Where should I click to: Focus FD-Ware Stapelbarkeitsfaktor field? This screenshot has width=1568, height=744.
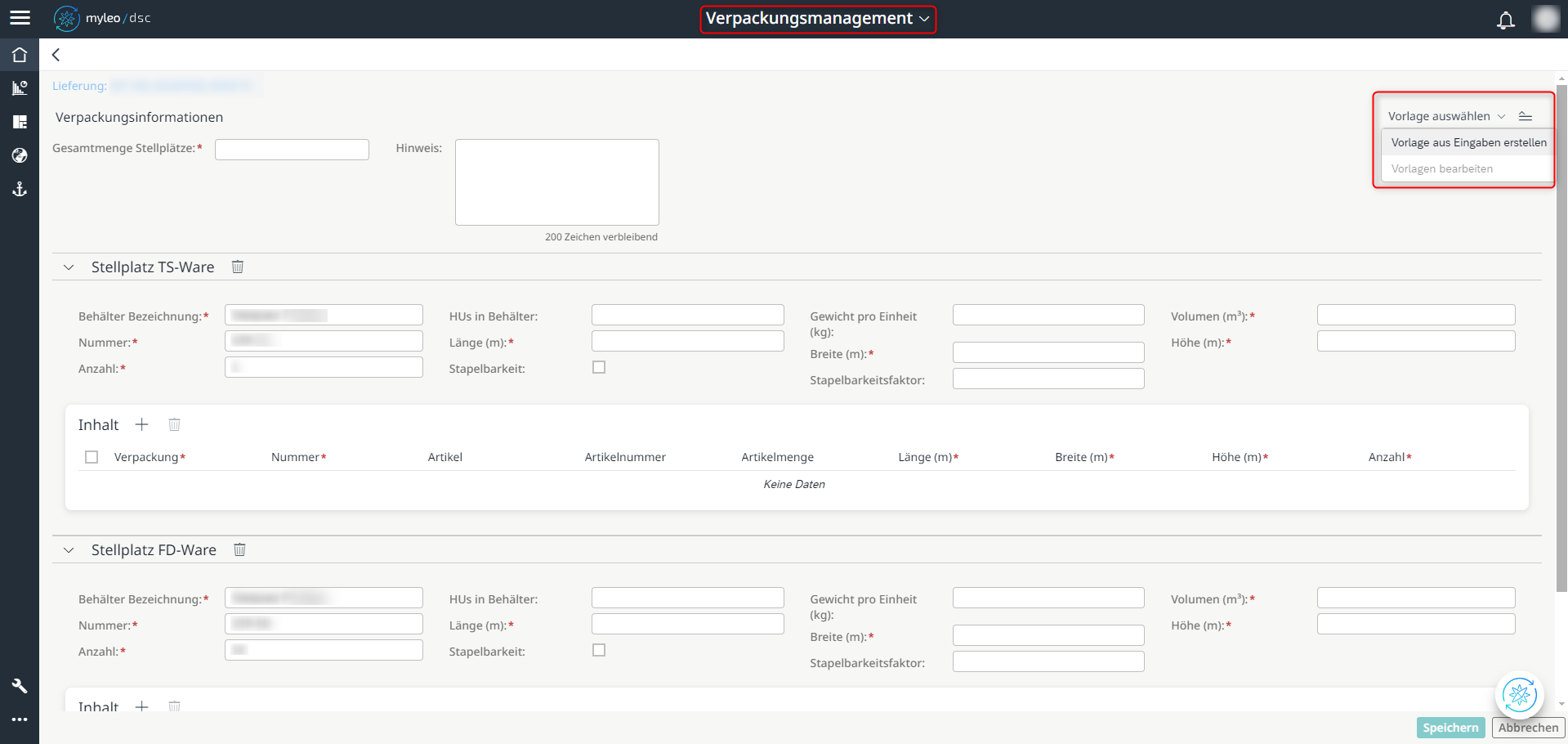(1048, 661)
